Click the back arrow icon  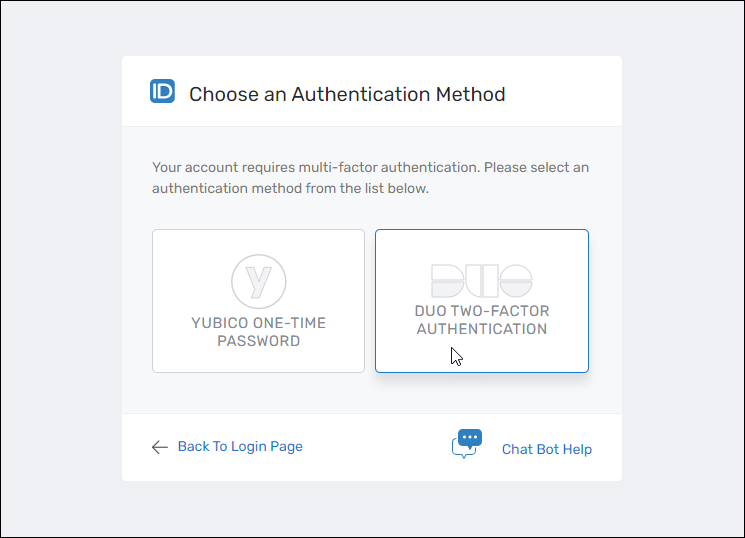point(160,447)
